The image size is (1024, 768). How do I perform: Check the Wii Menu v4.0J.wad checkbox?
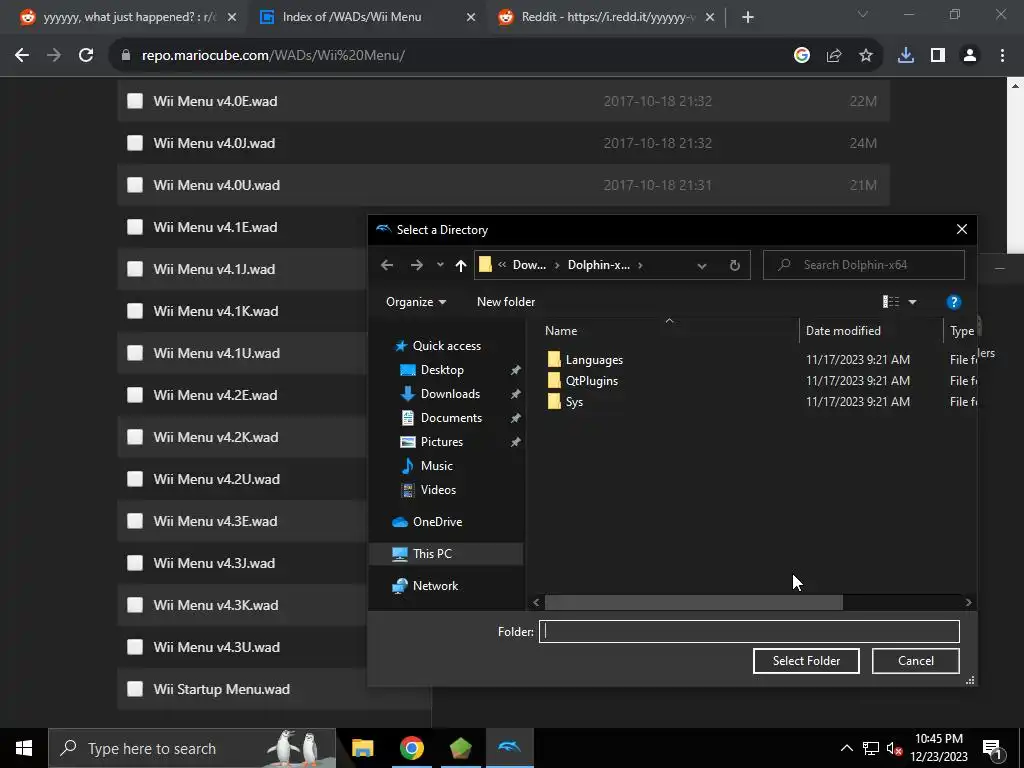(135, 143)
